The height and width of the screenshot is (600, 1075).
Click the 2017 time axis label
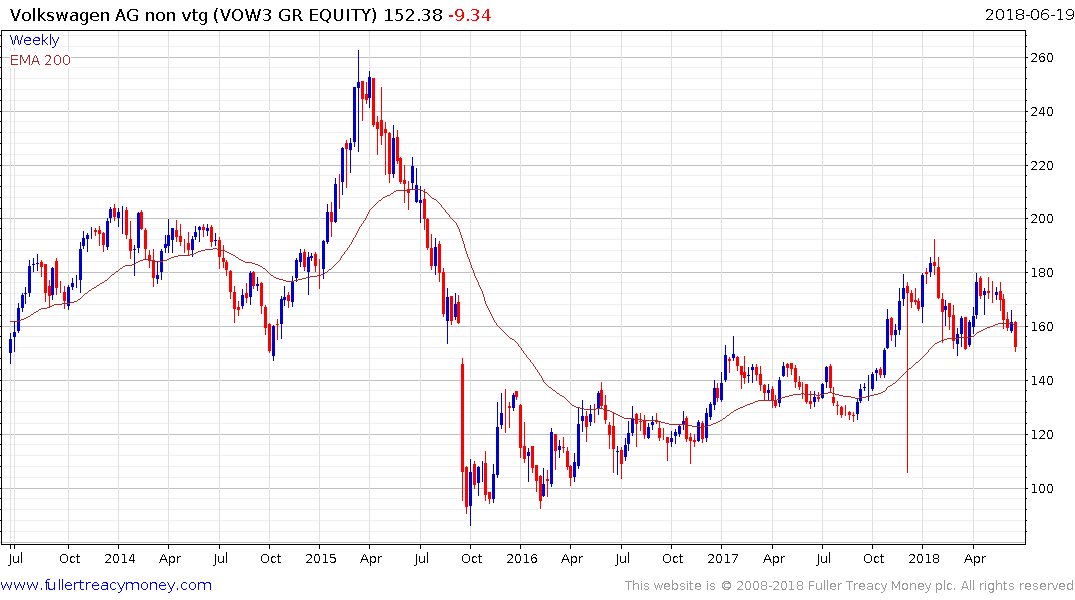point(723,558)
